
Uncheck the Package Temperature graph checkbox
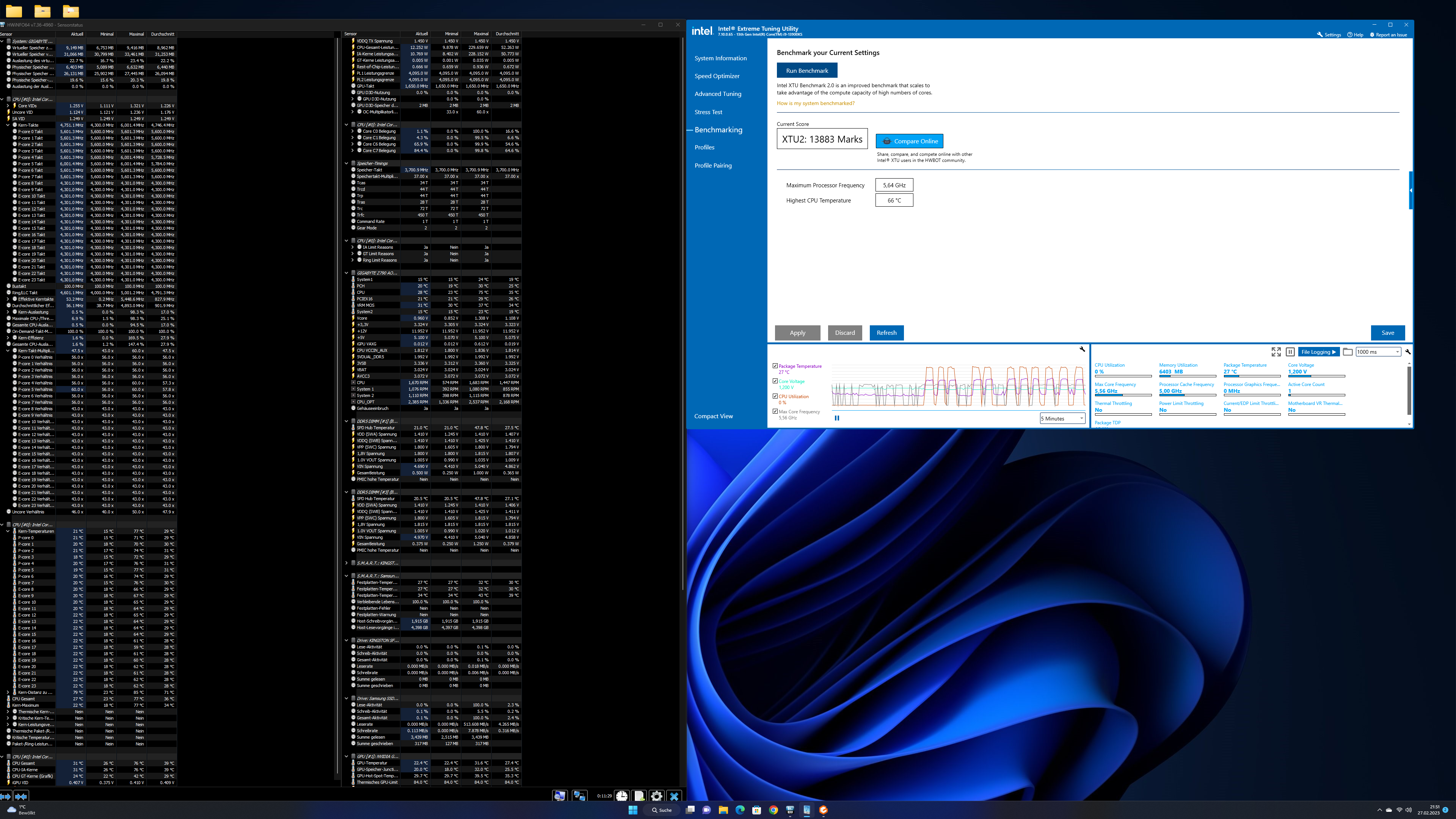tap(775, 366)
